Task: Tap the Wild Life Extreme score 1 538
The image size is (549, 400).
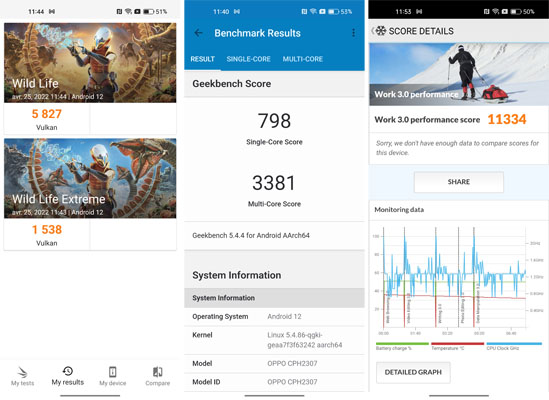Action: point(47,229)
